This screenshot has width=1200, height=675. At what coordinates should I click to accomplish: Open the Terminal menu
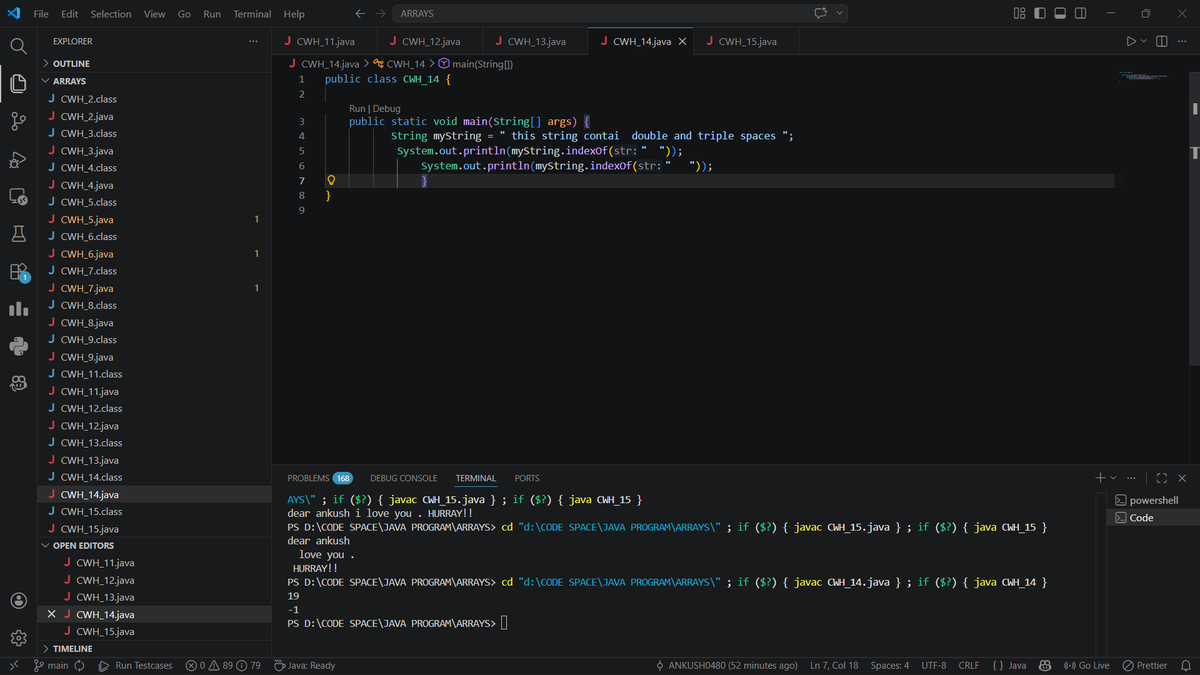click(252, 14)
